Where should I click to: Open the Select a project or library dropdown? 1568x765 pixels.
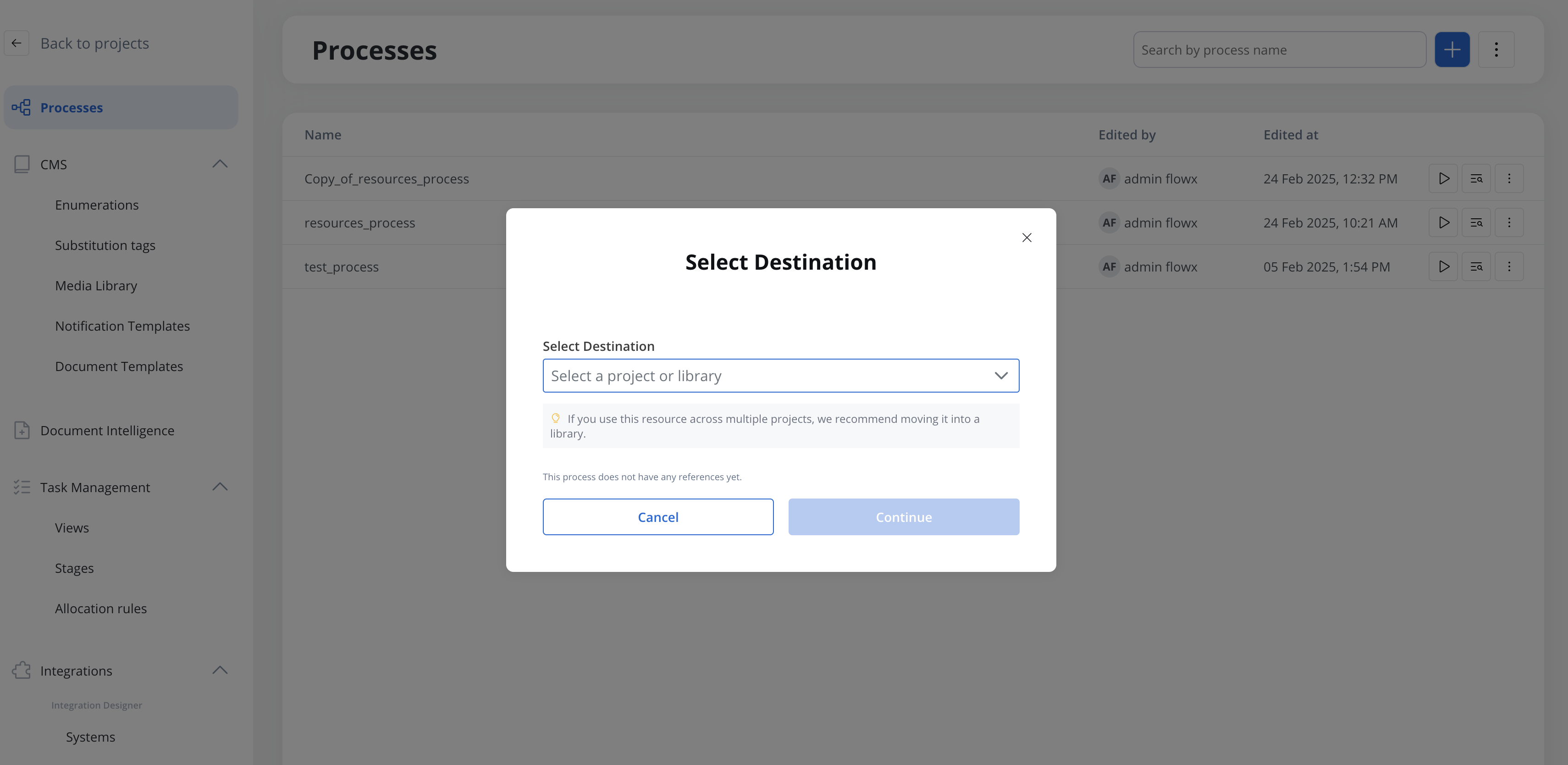tap(781, 376)
